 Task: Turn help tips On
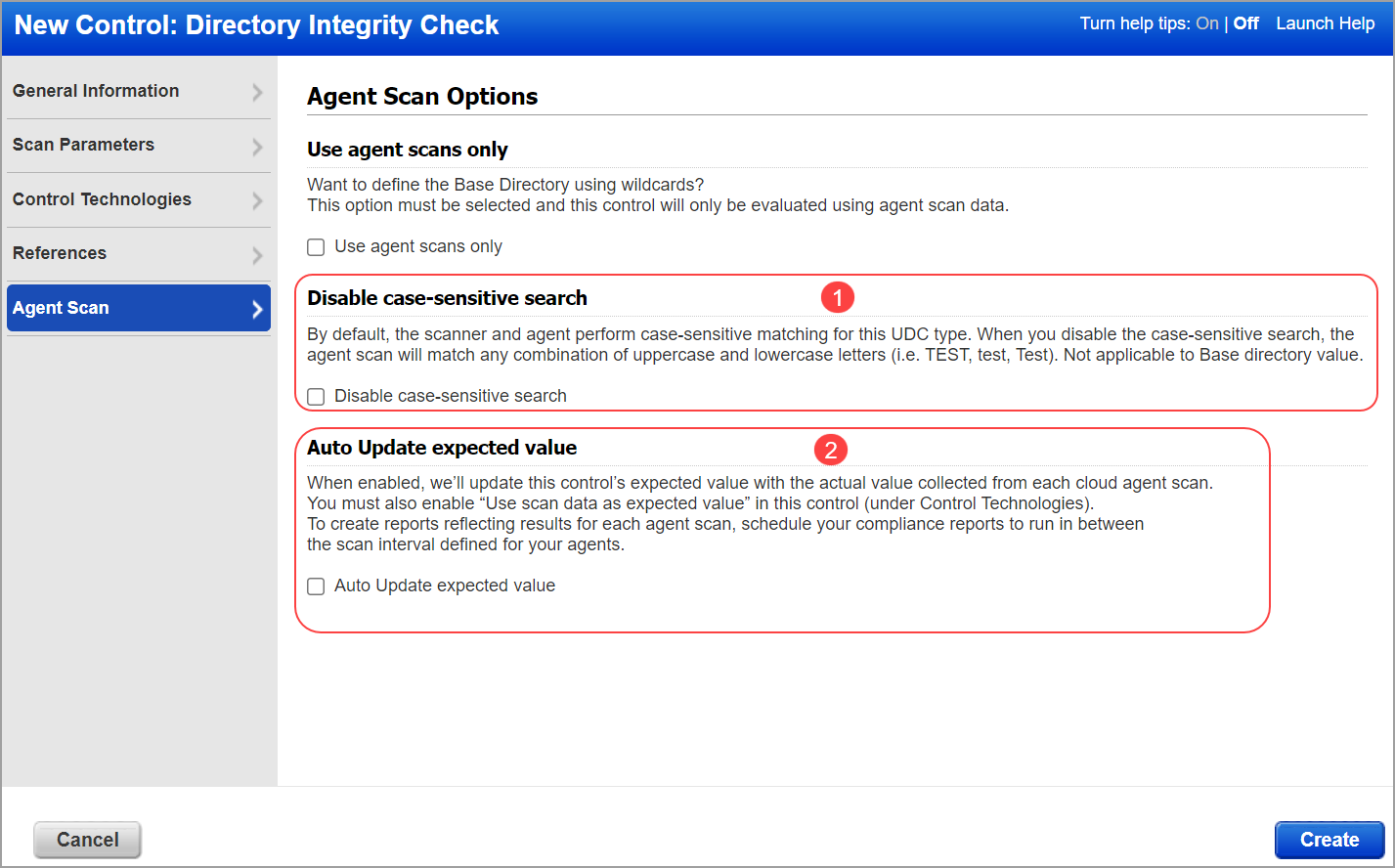click(1207, 23)
